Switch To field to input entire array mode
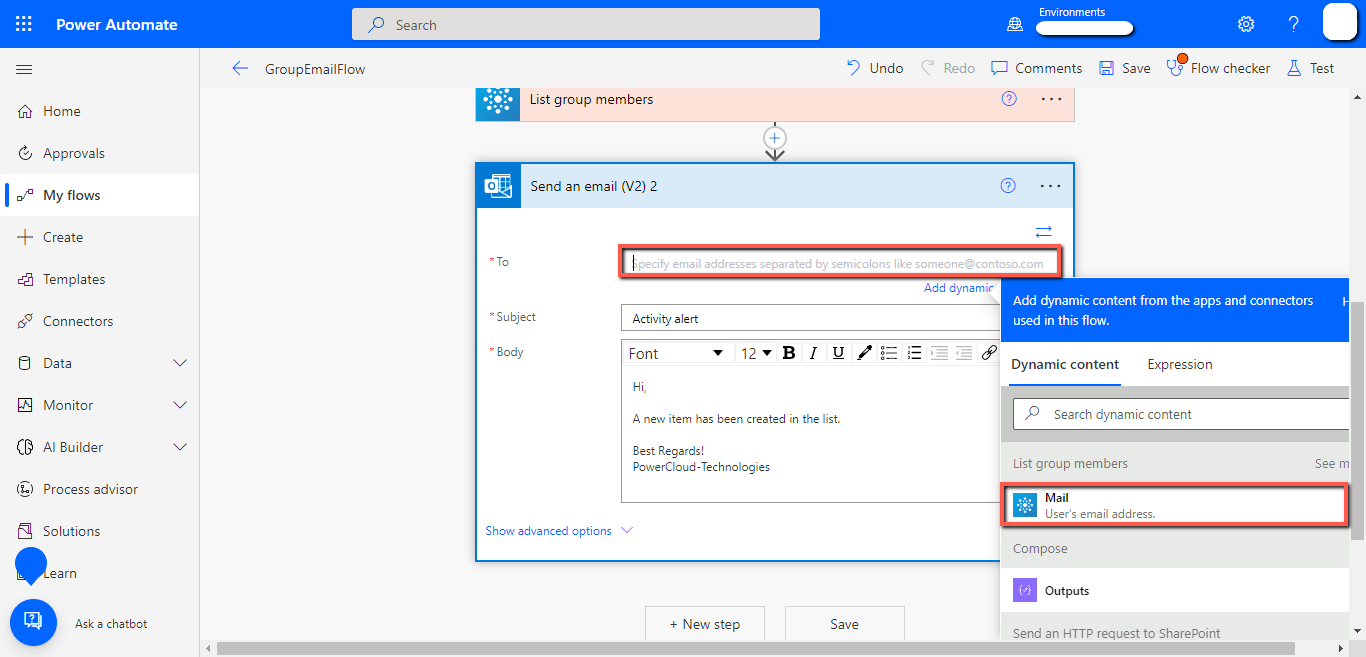 [1043, 232]
